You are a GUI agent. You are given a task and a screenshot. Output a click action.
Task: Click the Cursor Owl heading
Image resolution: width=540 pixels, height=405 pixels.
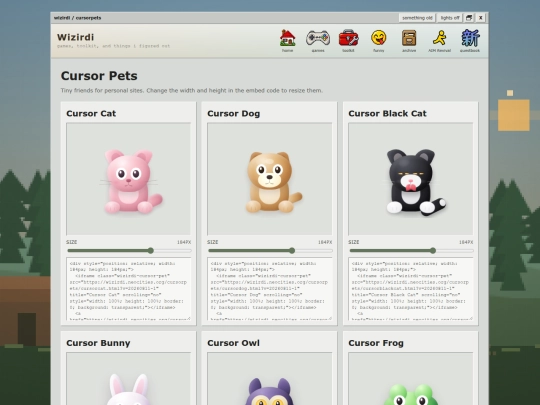(233, 343)
